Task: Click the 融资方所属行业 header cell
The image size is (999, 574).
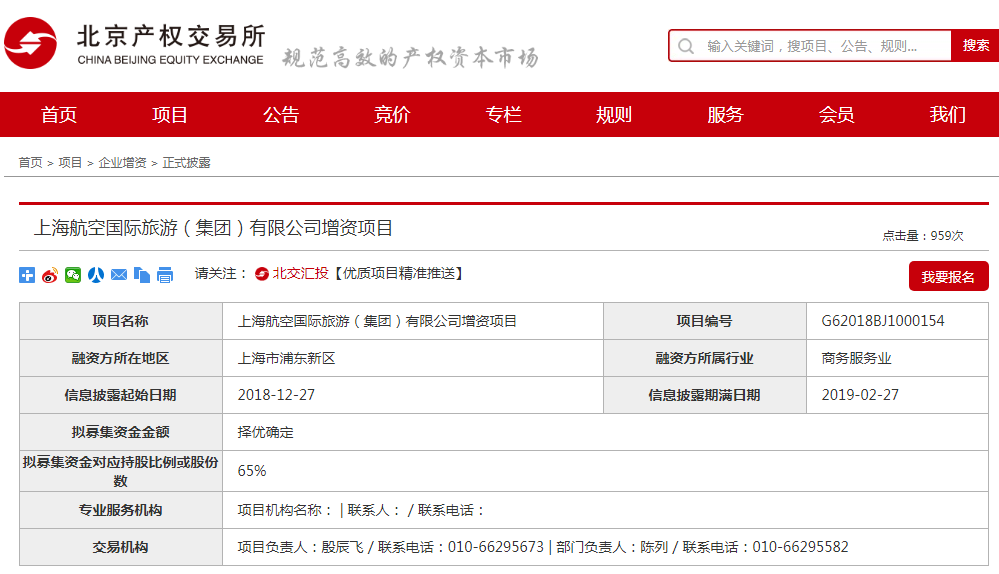Action: 705,358
